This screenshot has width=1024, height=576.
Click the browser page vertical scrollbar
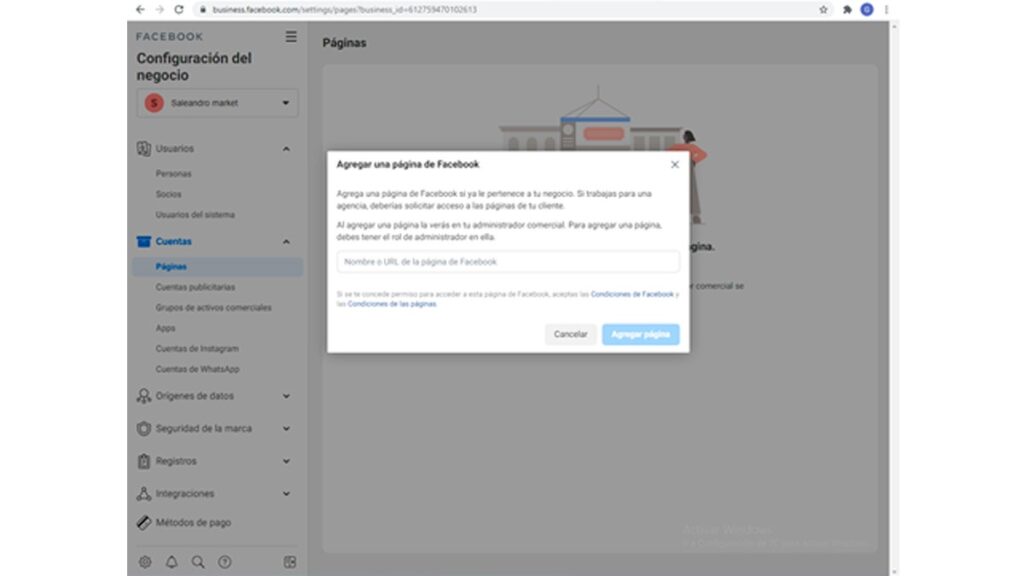(x=894, y=298)
